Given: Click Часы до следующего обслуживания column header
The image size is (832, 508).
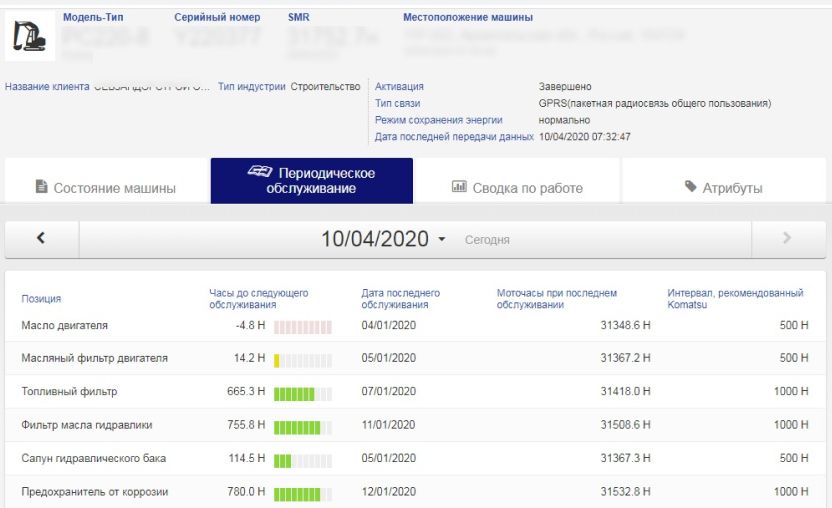Looking at the screenshot, I should coord(258,299).
